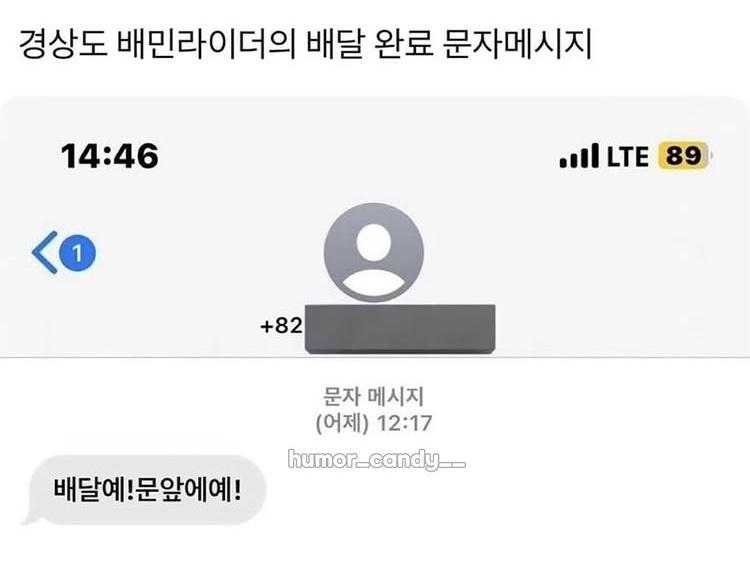Tap the redacted phone number bar
This screenshot has width=750, height=562.
tap(400, 329)
